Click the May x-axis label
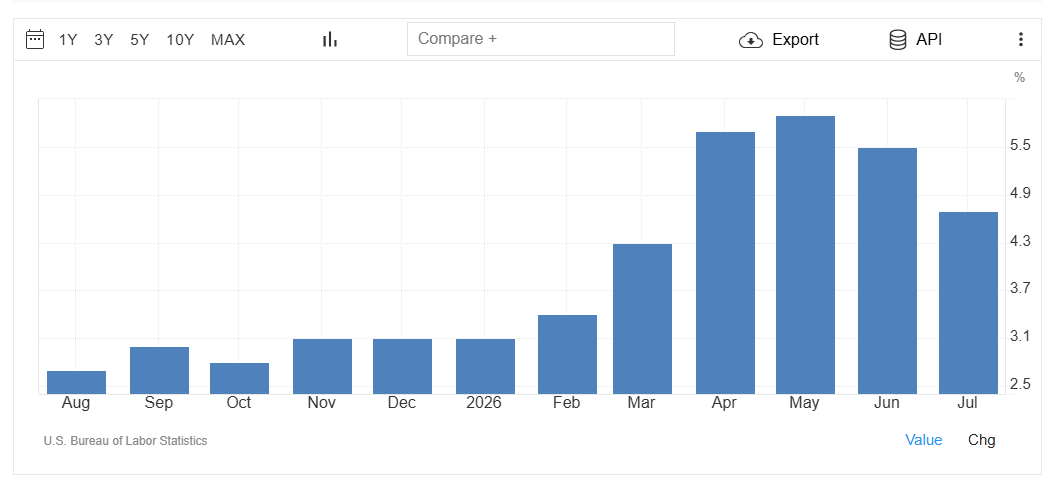The height and width of the screenshot is (489, 1056). (805, 403)
